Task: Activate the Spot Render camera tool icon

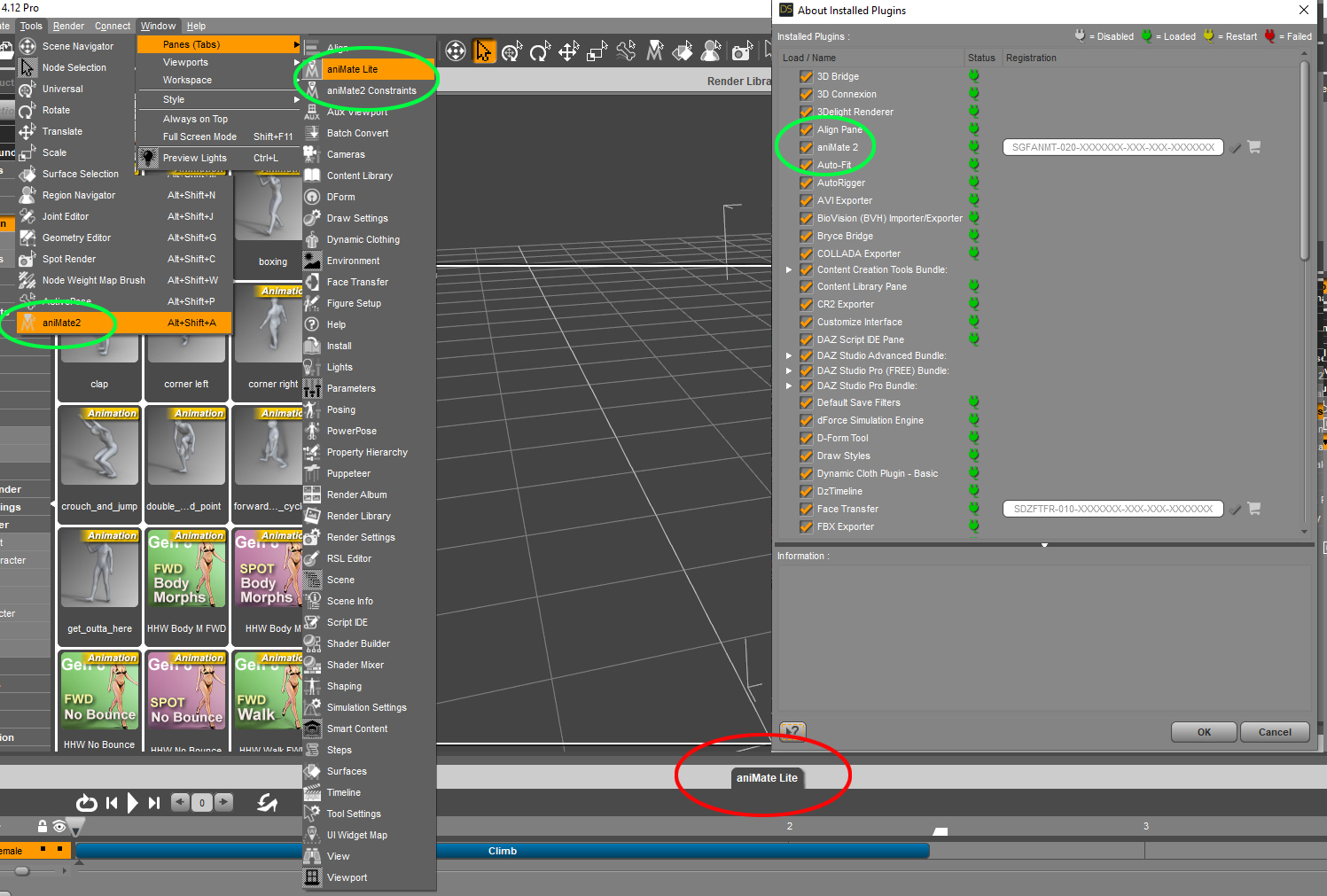Action: tap(742, 51)
